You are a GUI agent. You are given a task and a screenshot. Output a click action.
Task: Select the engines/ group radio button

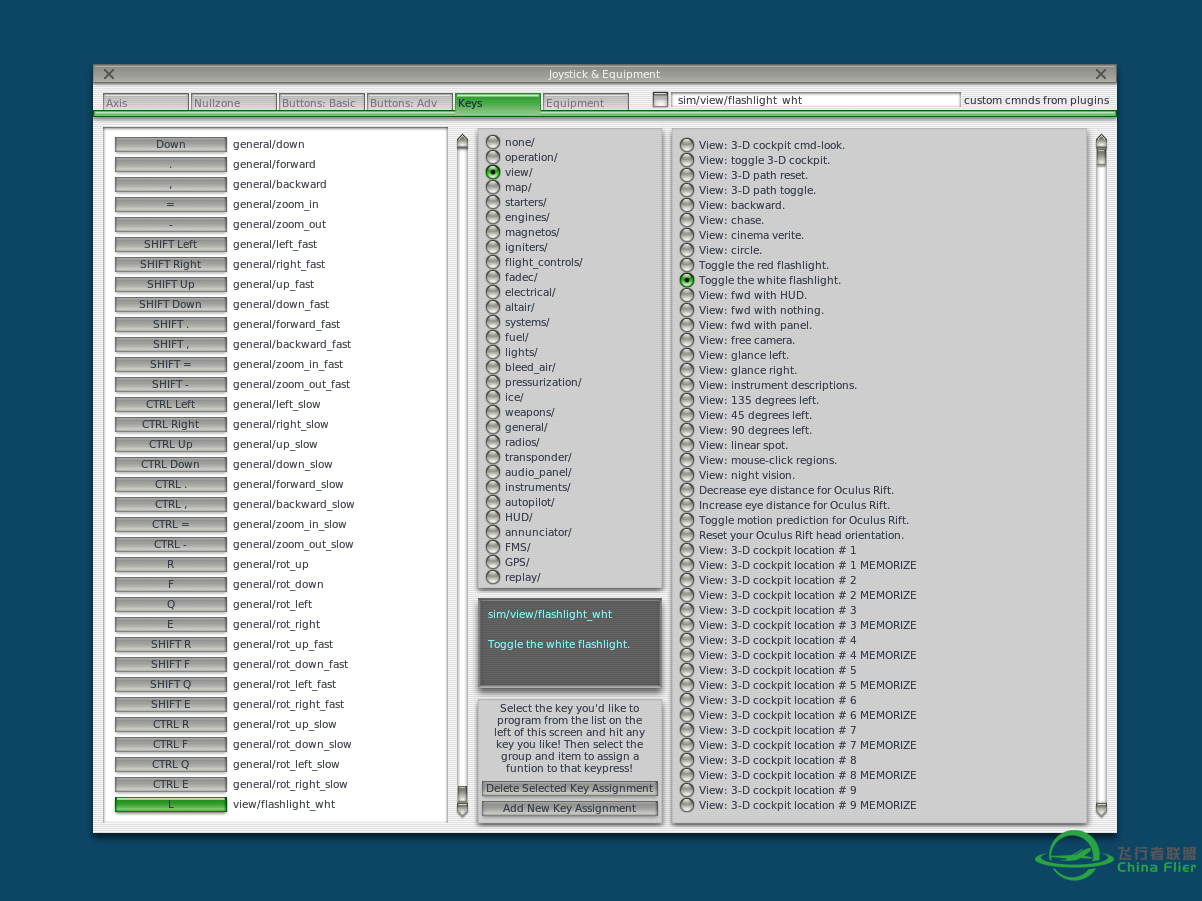click(493, 217)
